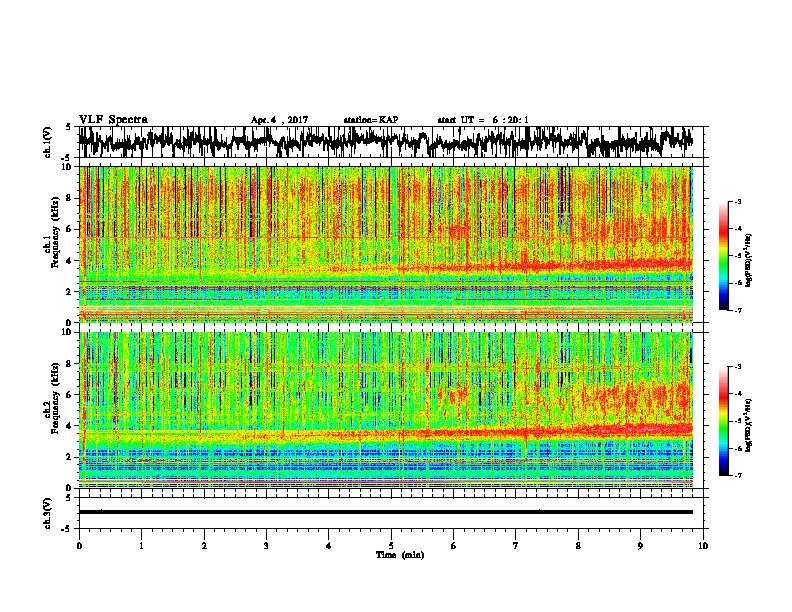Click time axis tick label '2'
The height and width of the screenshot is (612, 792).
coord(204,546)
